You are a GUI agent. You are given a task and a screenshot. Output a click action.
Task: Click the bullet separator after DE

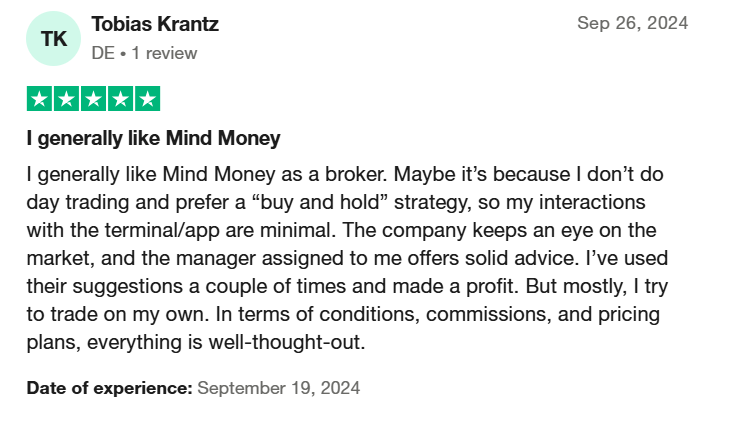(x=123, y=54)
